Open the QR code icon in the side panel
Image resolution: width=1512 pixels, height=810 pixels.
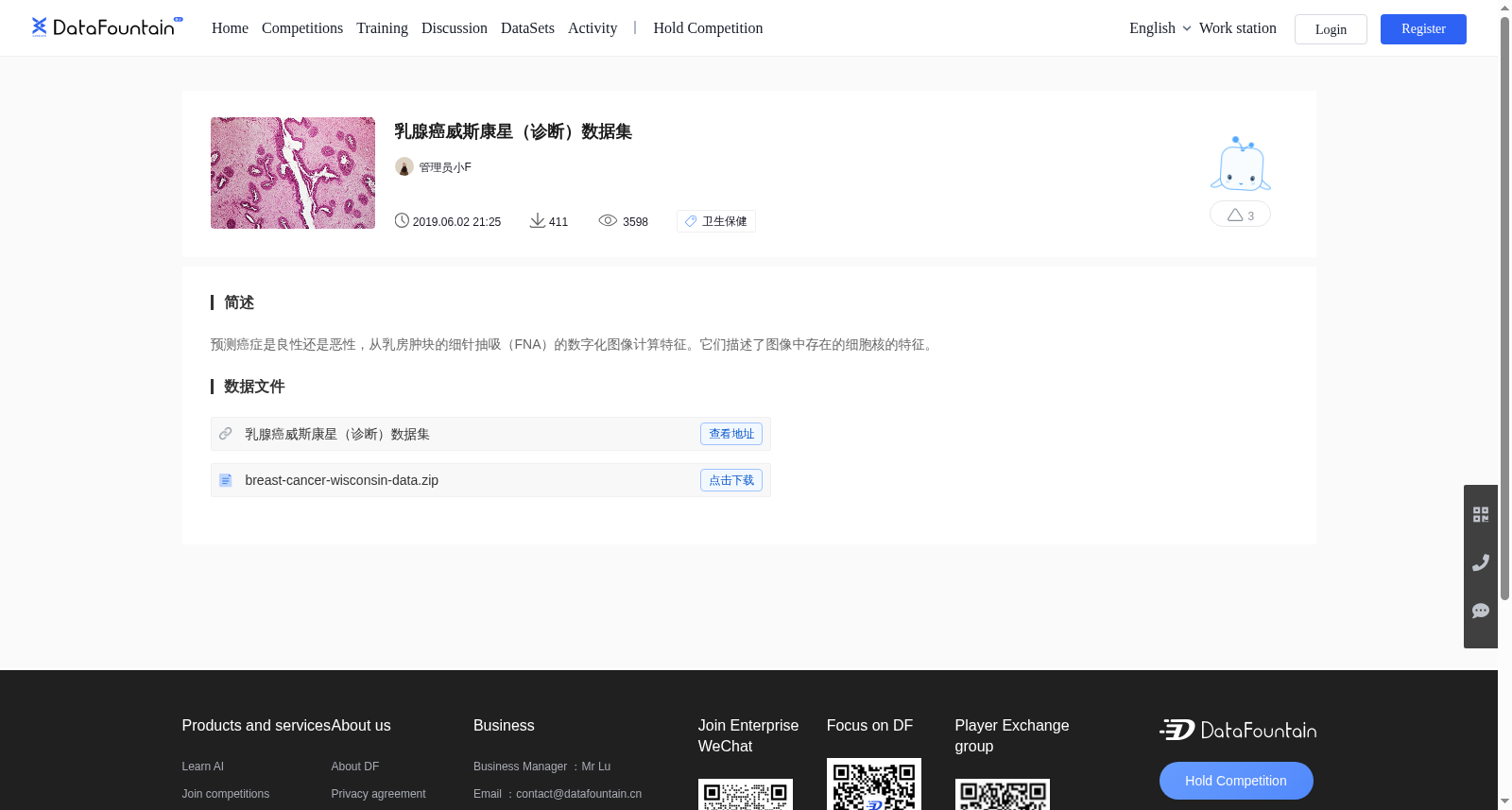click(1481, 514)
